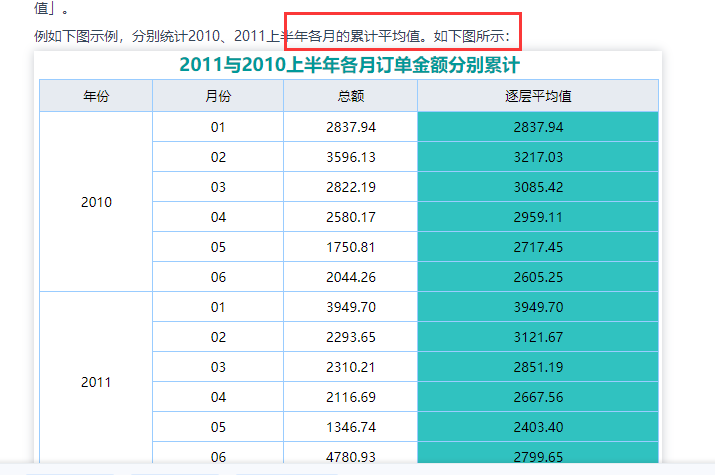This screenshot has height=475, width=715.
Task: Click the average value 2667.56
Action: tap(538, 397)
